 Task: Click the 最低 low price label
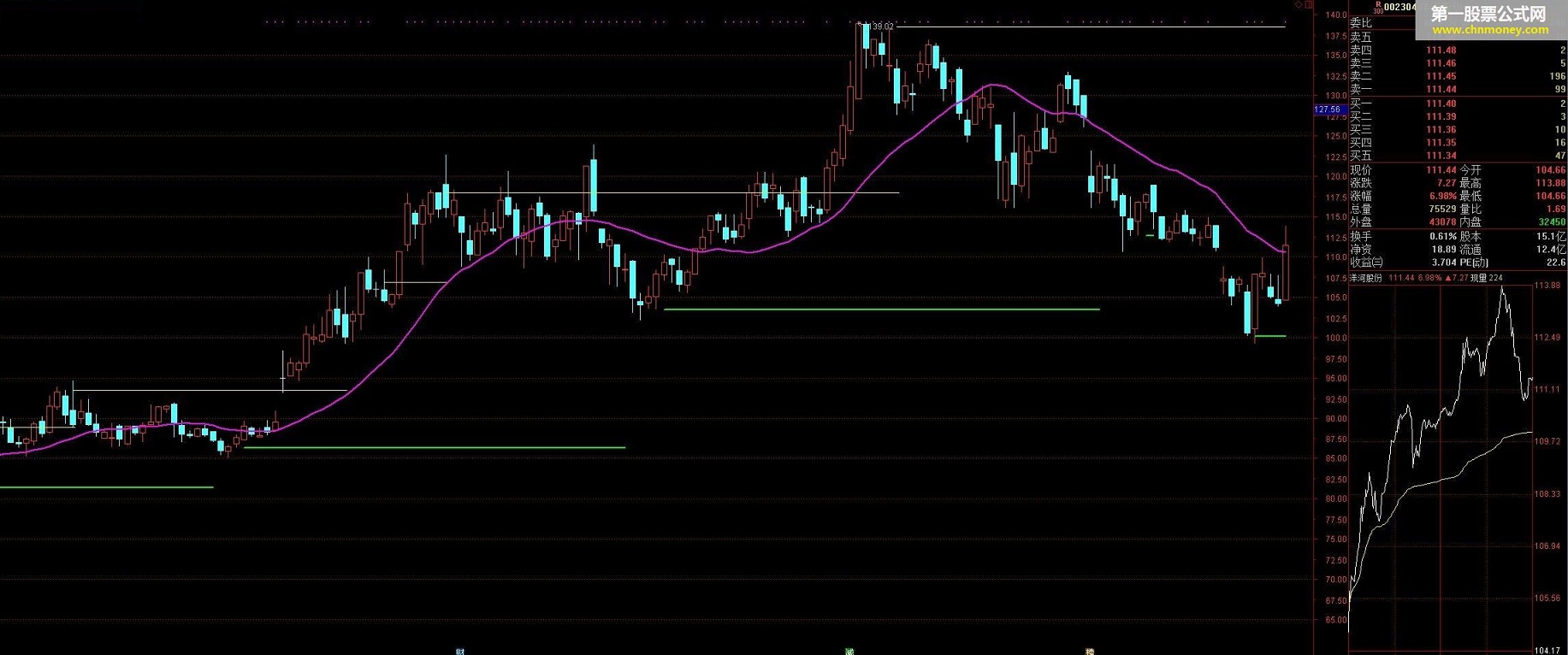1470,196
